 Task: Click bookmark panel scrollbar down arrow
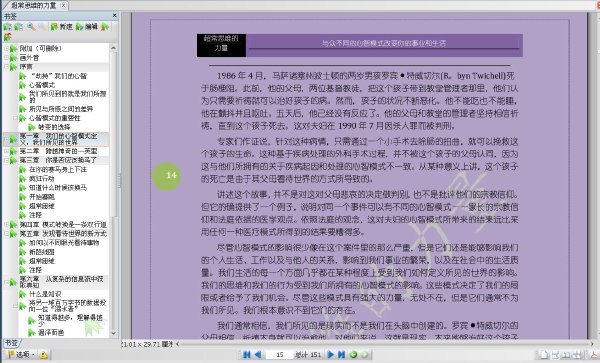pos(113,333)
